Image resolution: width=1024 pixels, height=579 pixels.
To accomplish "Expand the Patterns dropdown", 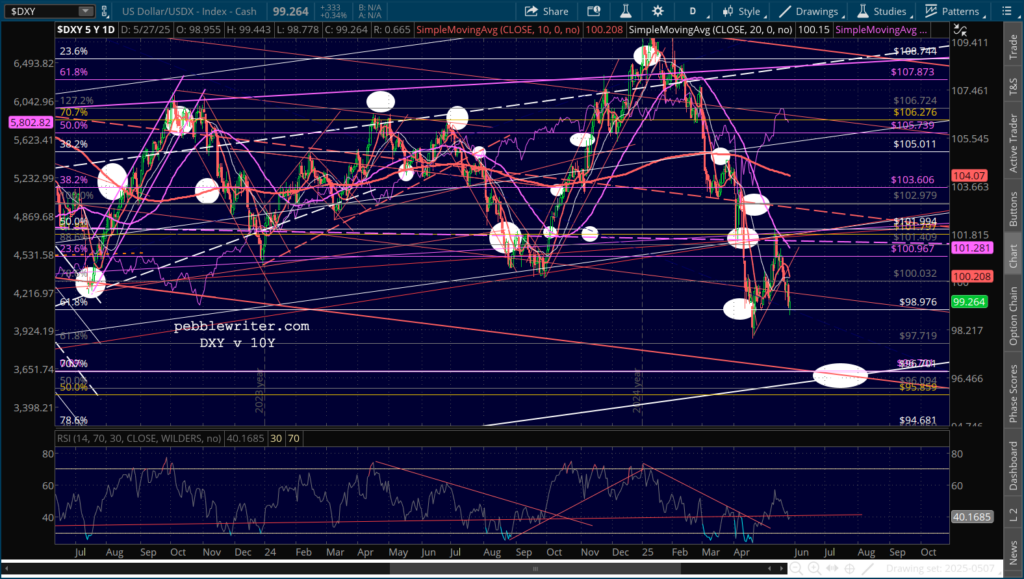I will point(954,12).
